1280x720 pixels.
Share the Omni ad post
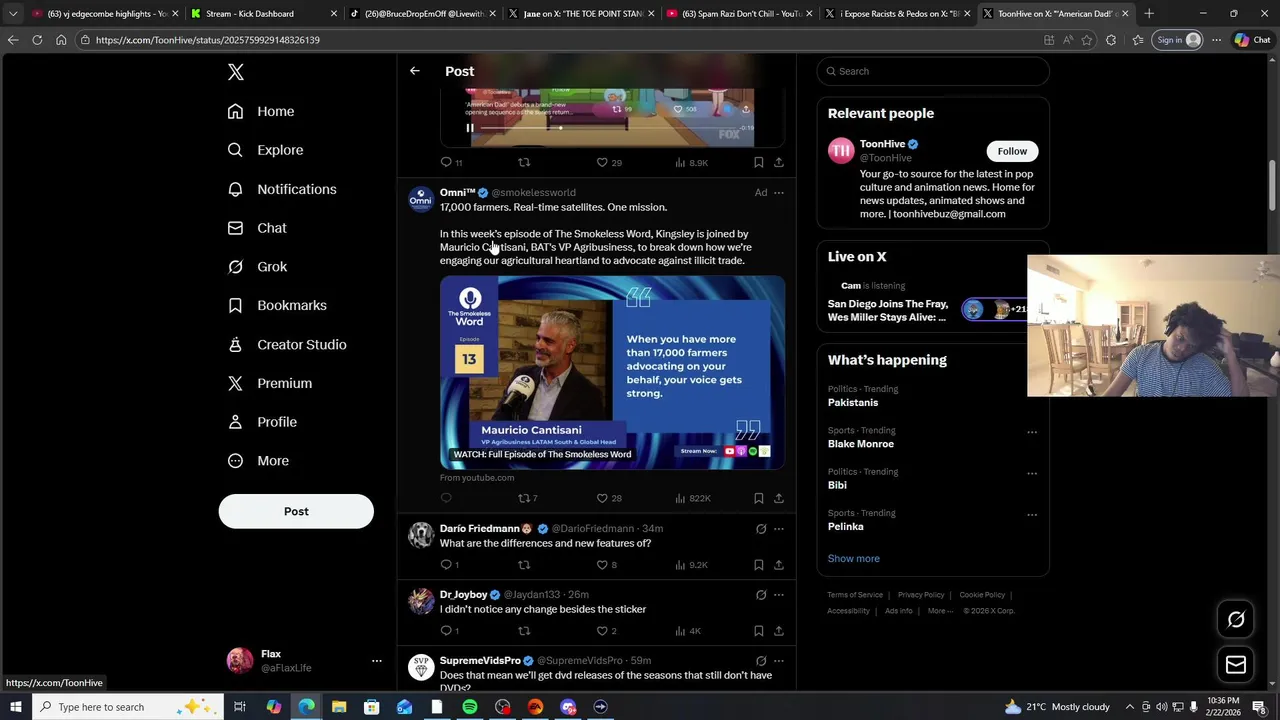click(779, 498)
